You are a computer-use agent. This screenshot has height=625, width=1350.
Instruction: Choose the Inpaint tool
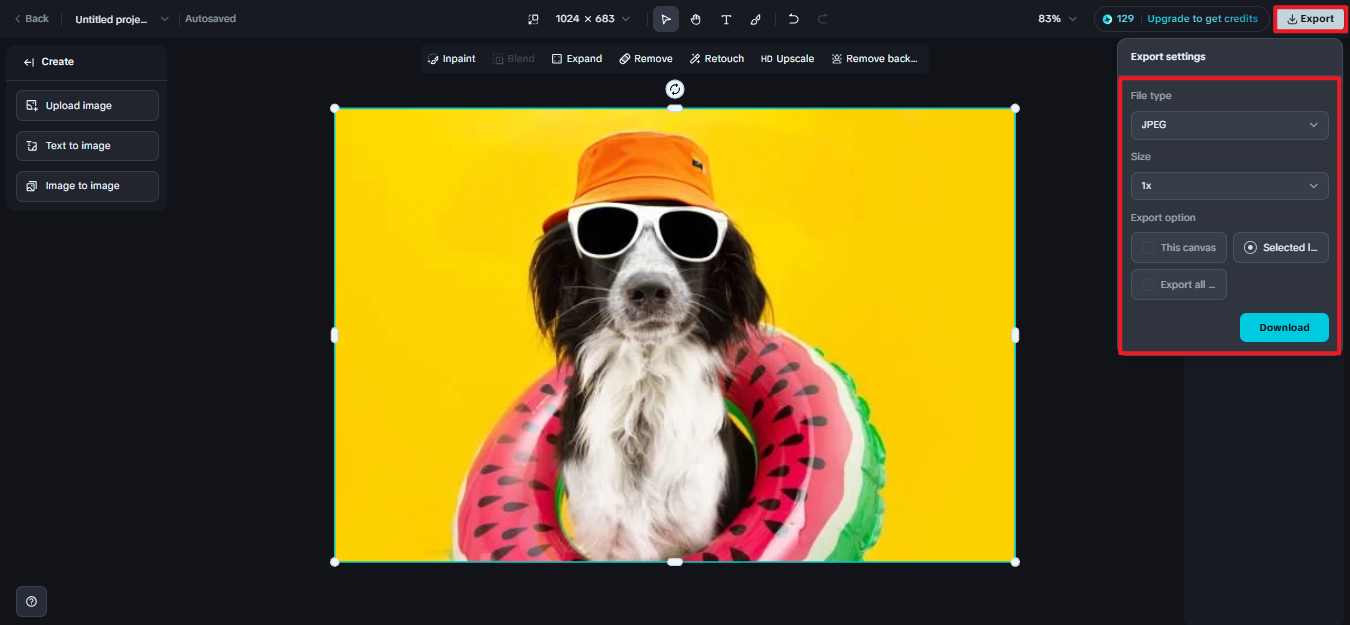pyautogui.click(x=451, y=59)
